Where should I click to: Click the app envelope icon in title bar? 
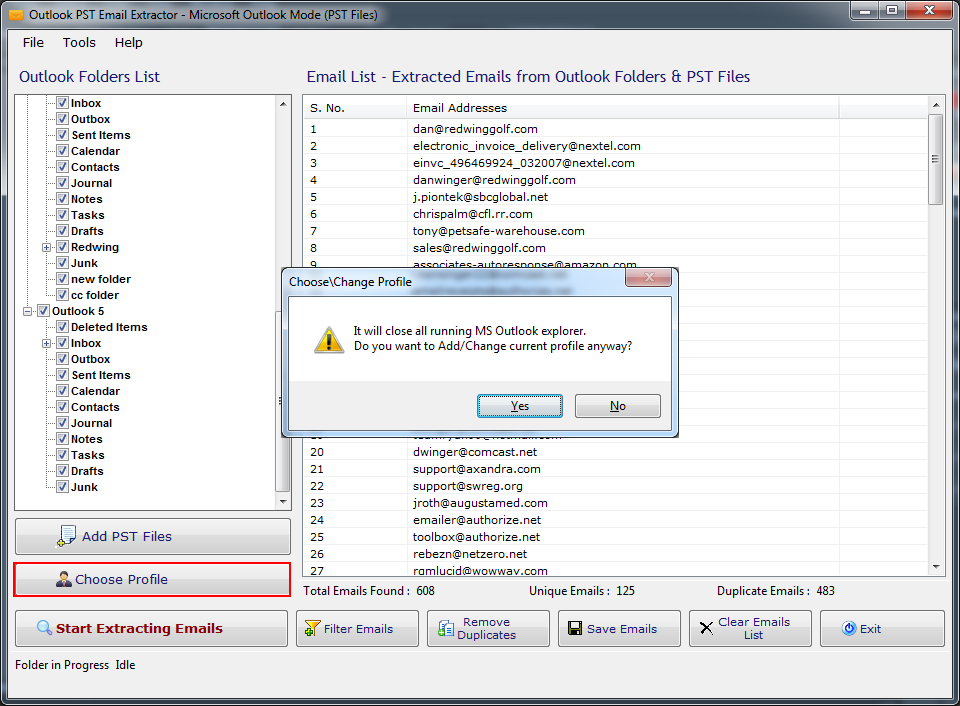(17, 15)
